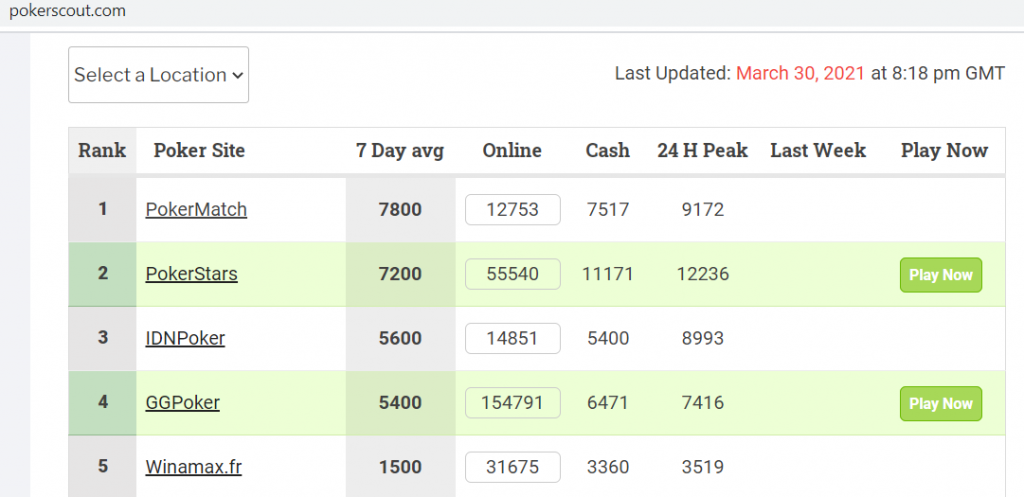Click the Cash column header
1024x497 pixels.
tap(607, 151)
